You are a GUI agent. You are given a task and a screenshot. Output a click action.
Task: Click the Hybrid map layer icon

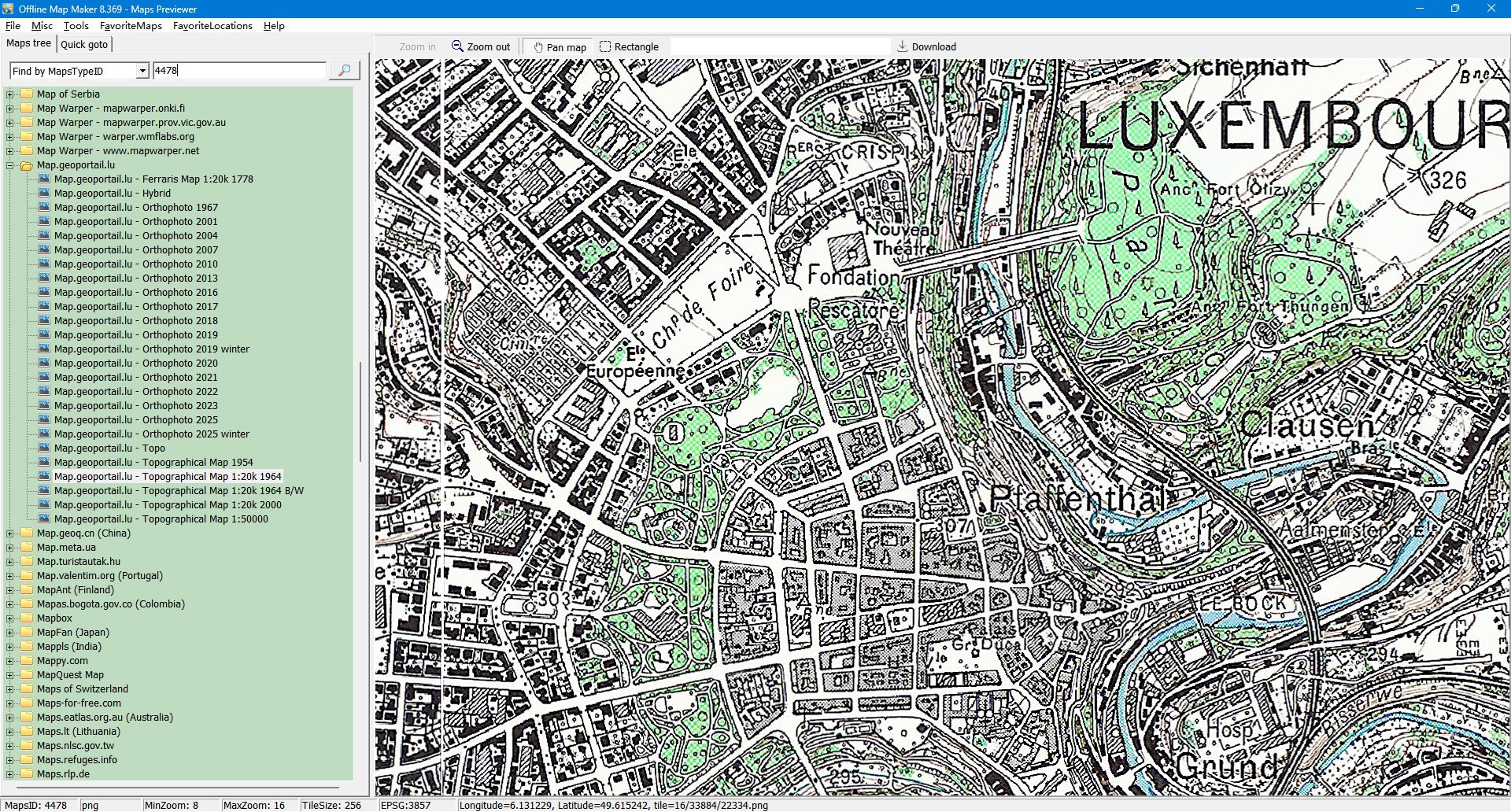point(44,194)
